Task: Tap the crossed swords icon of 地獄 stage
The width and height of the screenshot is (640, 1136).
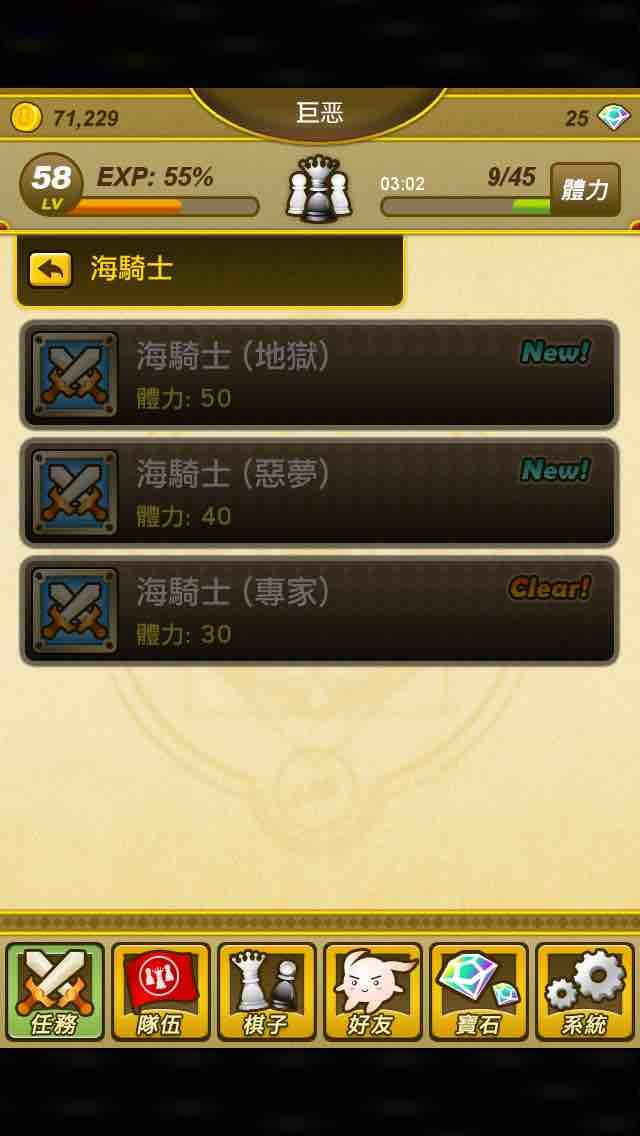Action: click(75, 375)
